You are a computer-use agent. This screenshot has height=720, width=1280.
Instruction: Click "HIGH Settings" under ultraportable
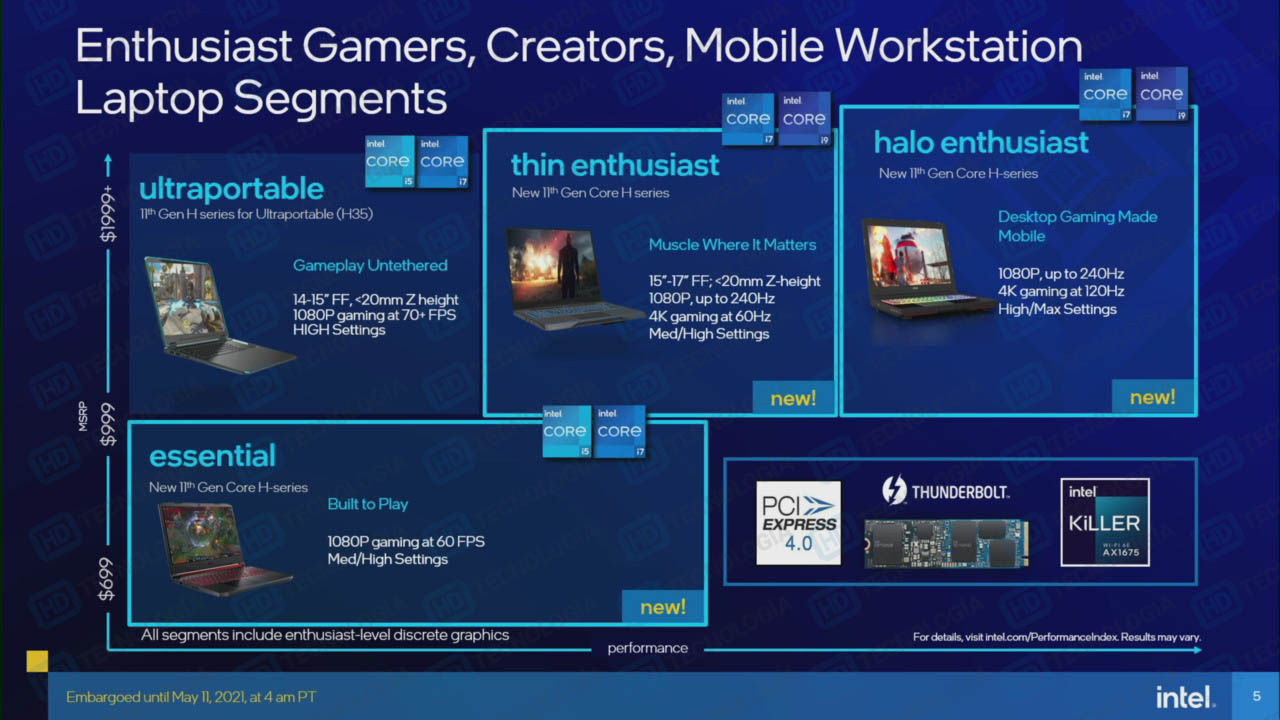(x=339, y=330)
